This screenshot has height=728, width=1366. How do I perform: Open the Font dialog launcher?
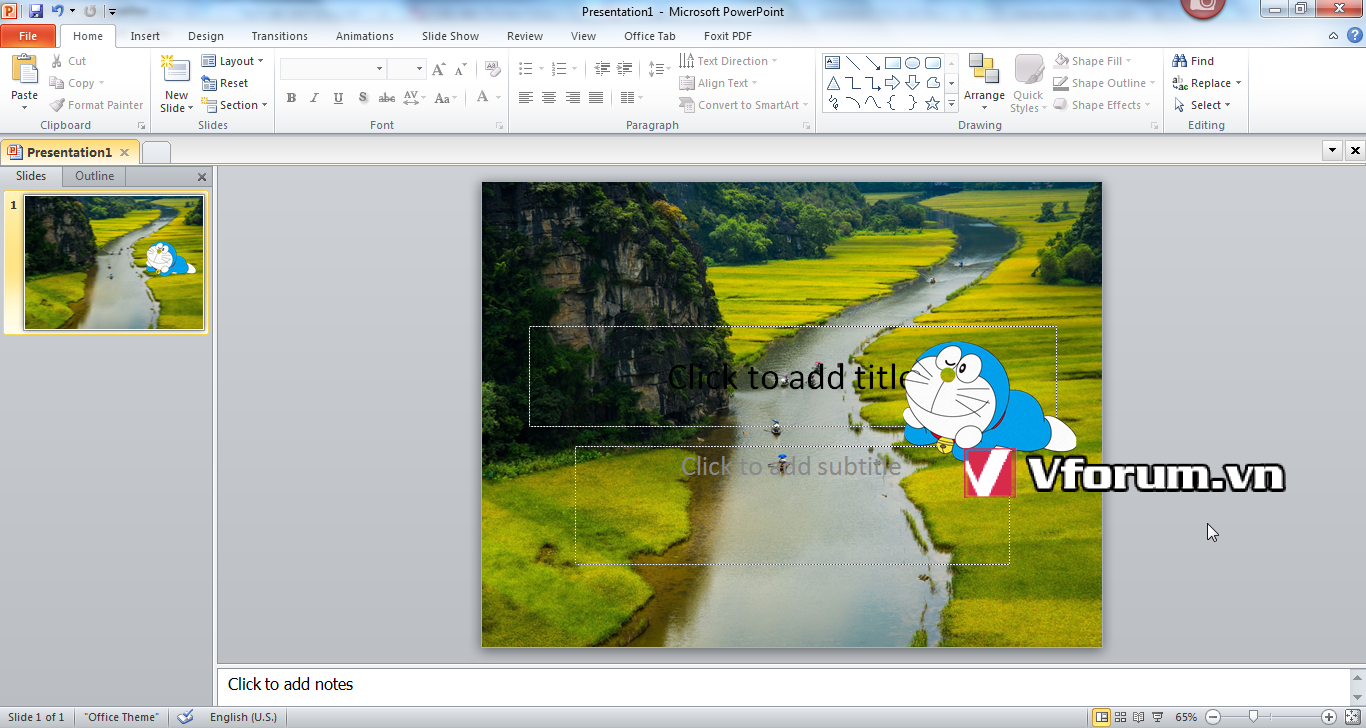[499, 126]
